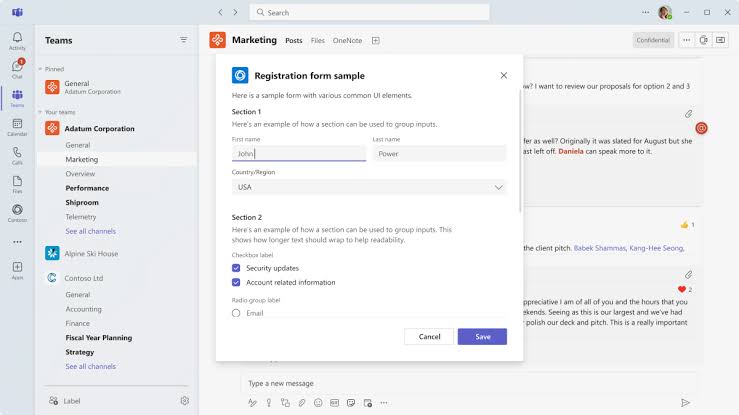This screenshot has height=415, width=739.
Task: Cancel the registration form
Action: tap(429, 336)
